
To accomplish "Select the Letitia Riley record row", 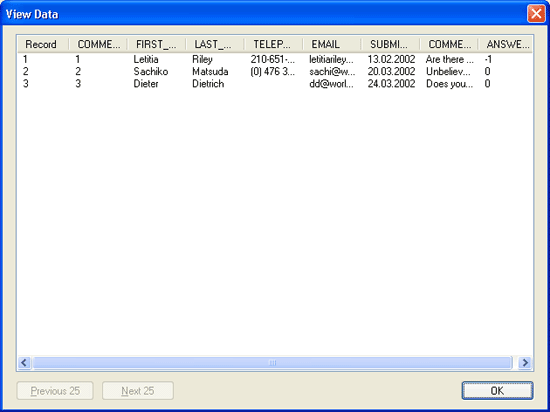I will click(x=275, y=59).
